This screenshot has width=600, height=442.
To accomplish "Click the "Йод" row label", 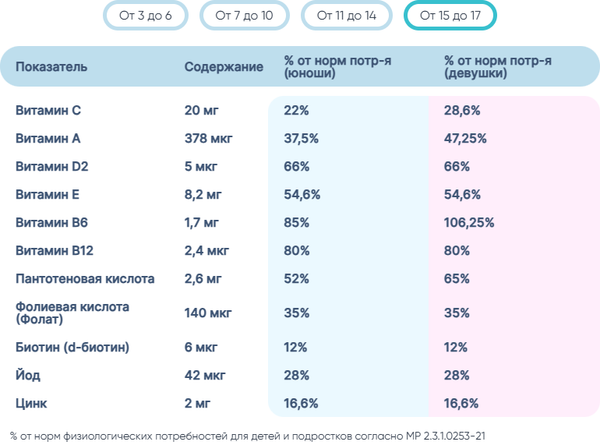I will (x=27, y=375).
